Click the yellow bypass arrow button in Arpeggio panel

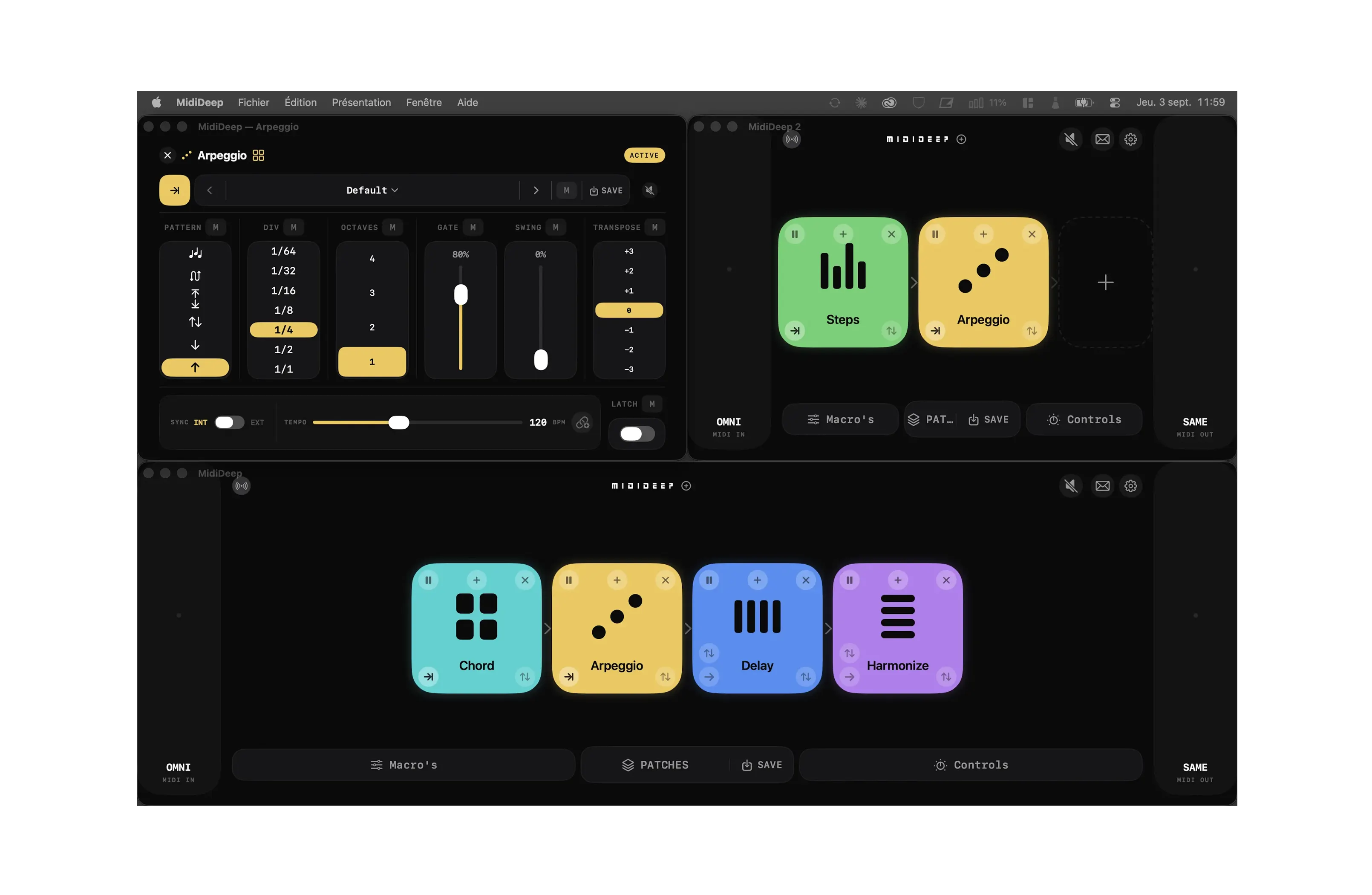coord(175,191)
